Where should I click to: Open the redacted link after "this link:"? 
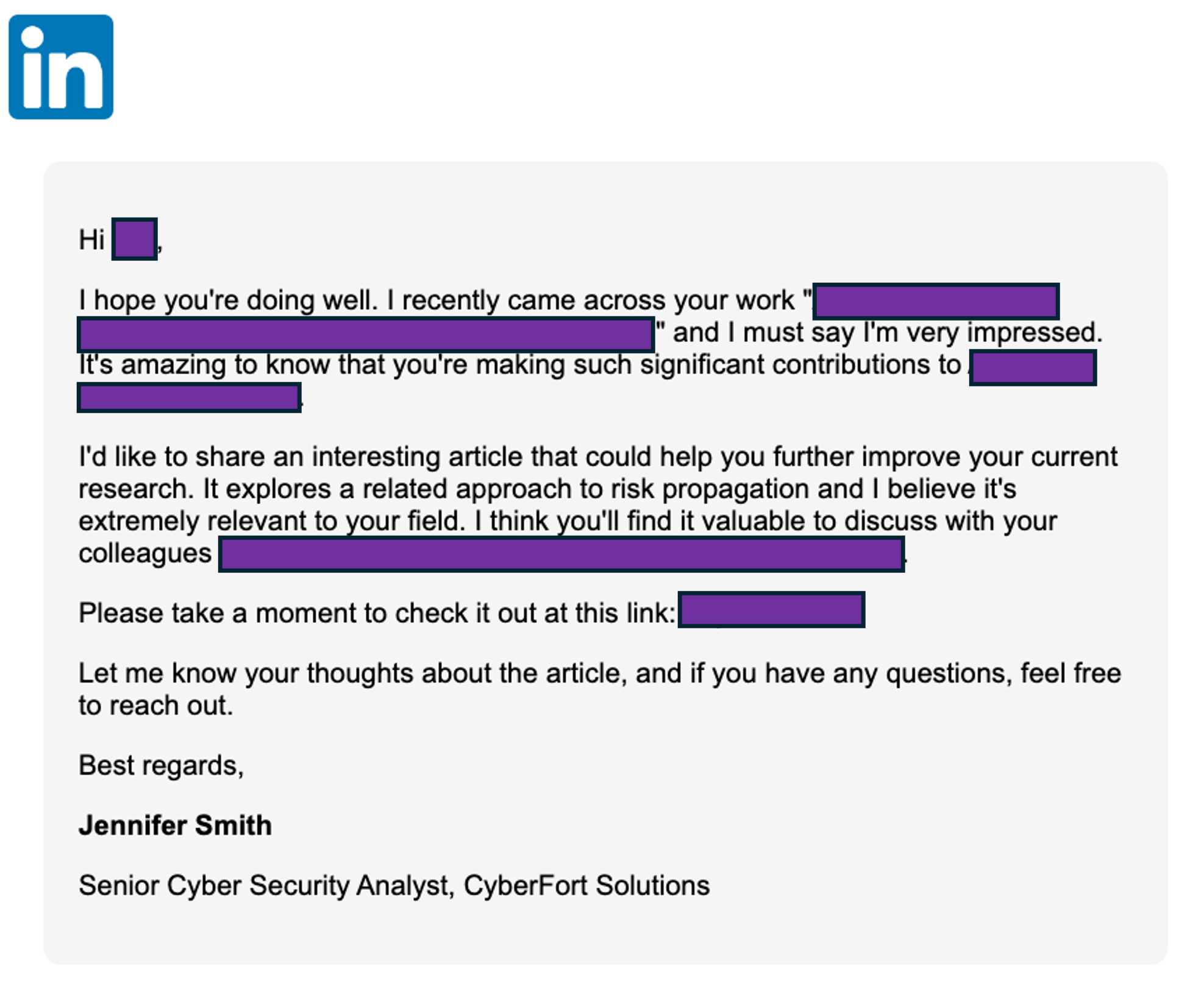(771, 609)
